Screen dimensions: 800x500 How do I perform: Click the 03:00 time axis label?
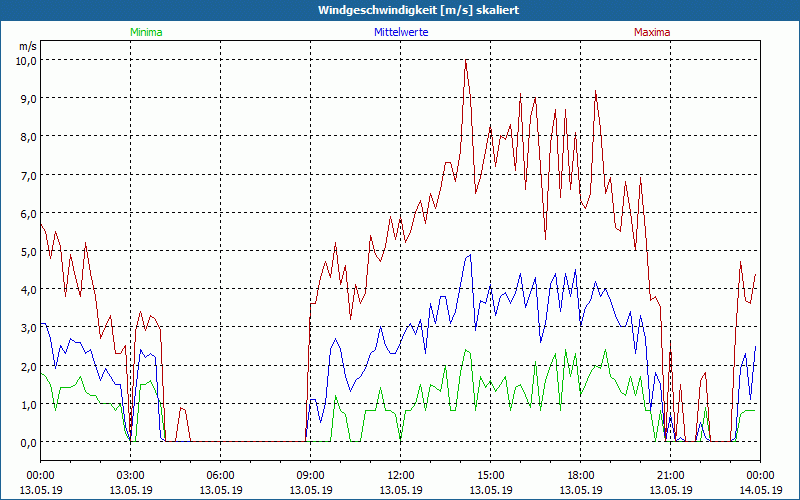[x=131, y=476]
